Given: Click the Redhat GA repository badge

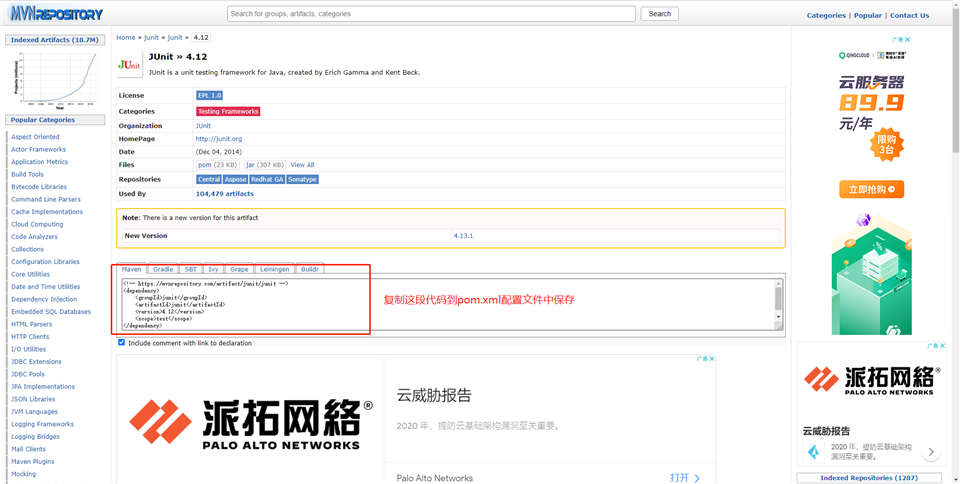Looking at the screenshot, I should coord(267,179).
